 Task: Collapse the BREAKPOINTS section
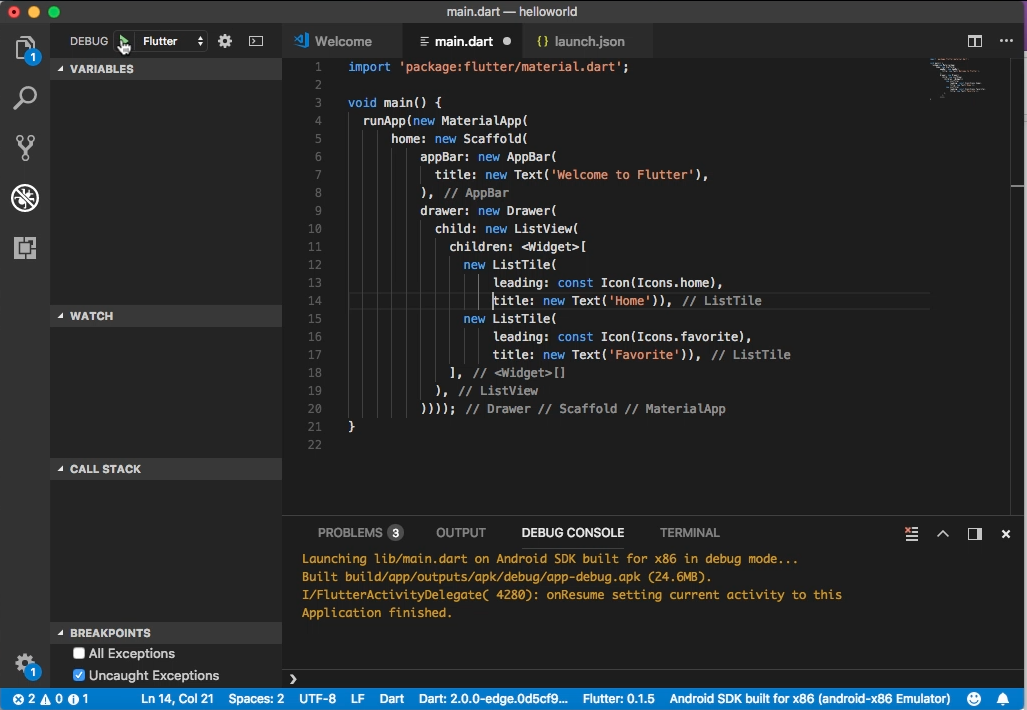166,633
